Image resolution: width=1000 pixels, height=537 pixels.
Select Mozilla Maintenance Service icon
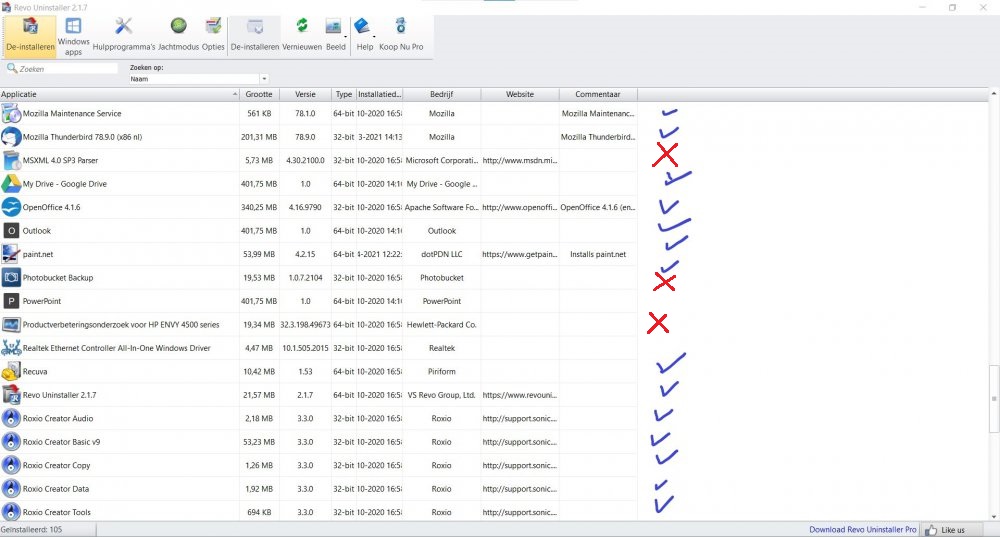coord(11,114)
